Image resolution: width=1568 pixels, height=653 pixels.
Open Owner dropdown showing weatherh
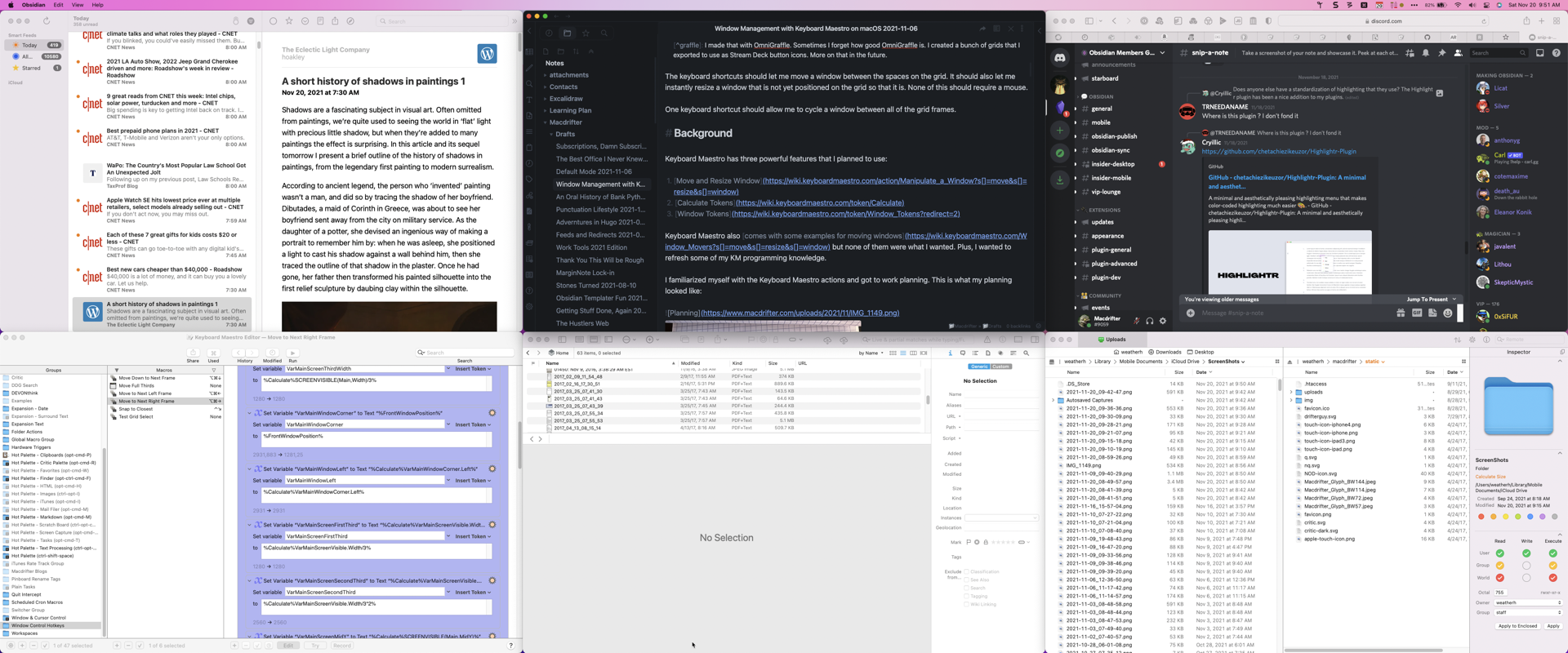[x=1528, y=602]
